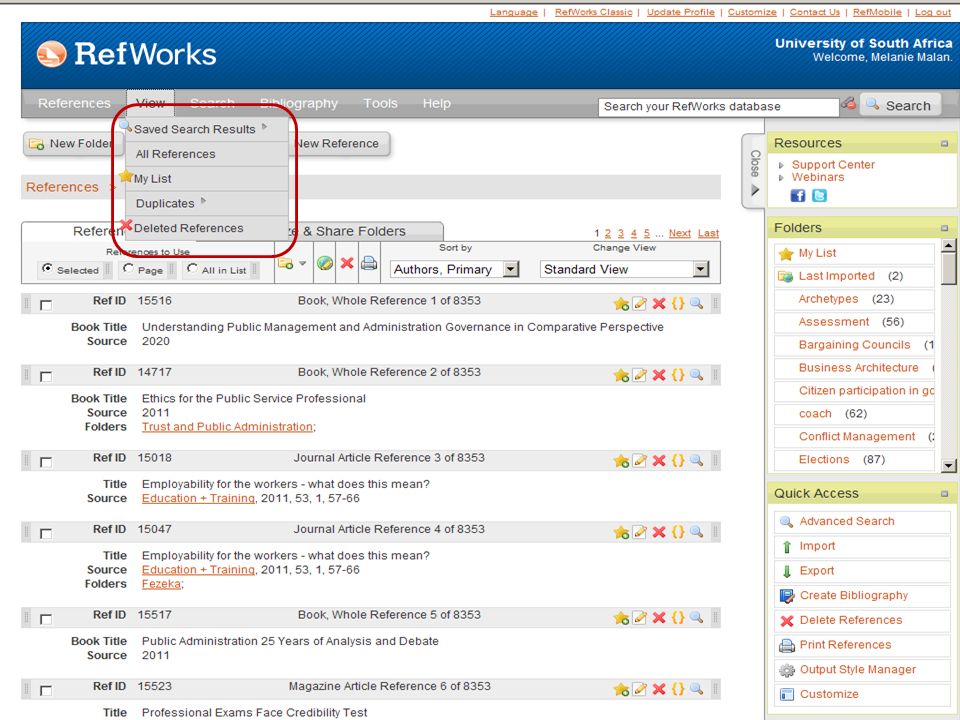960x720 pixels.
Task: Tick checkbox for Ref ID 15517
Action: (46, 620)
